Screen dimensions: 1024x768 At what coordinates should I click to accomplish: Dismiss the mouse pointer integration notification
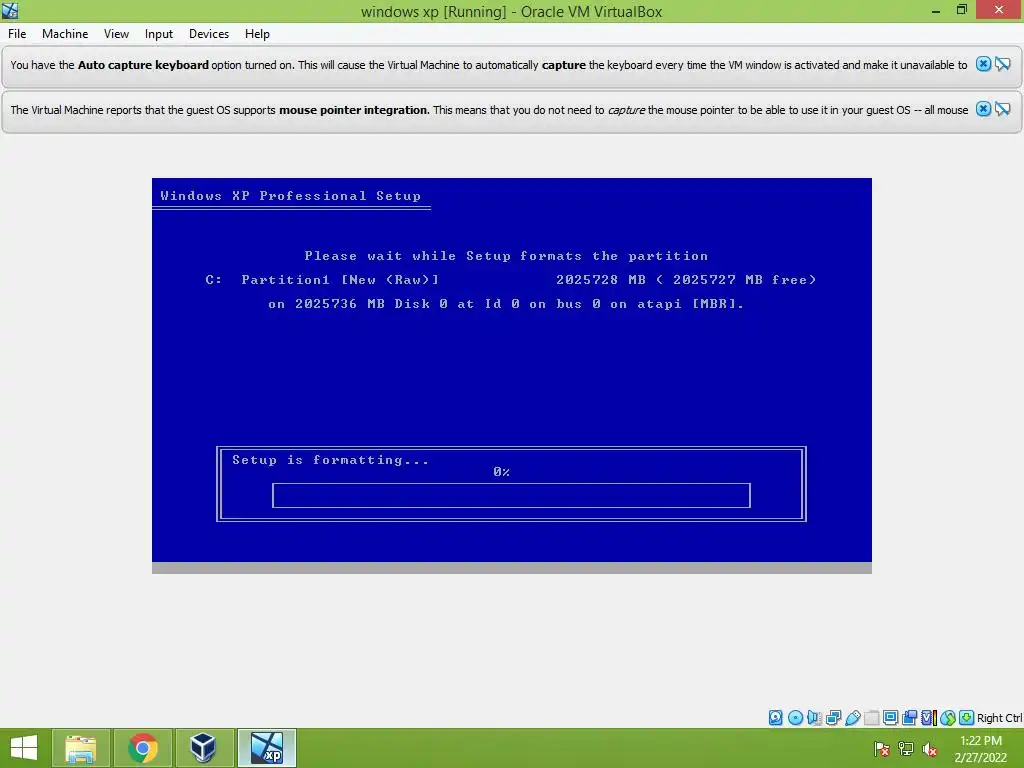(x=983, y=109)
